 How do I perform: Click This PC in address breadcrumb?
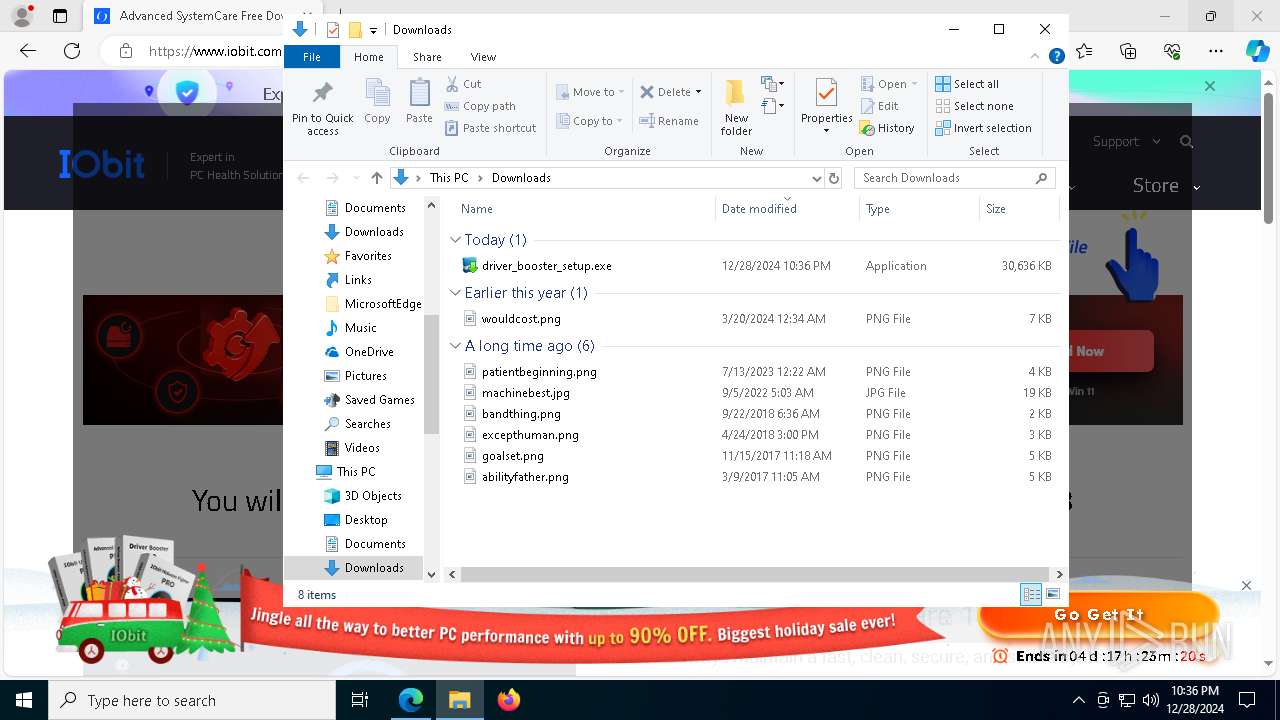449,178
